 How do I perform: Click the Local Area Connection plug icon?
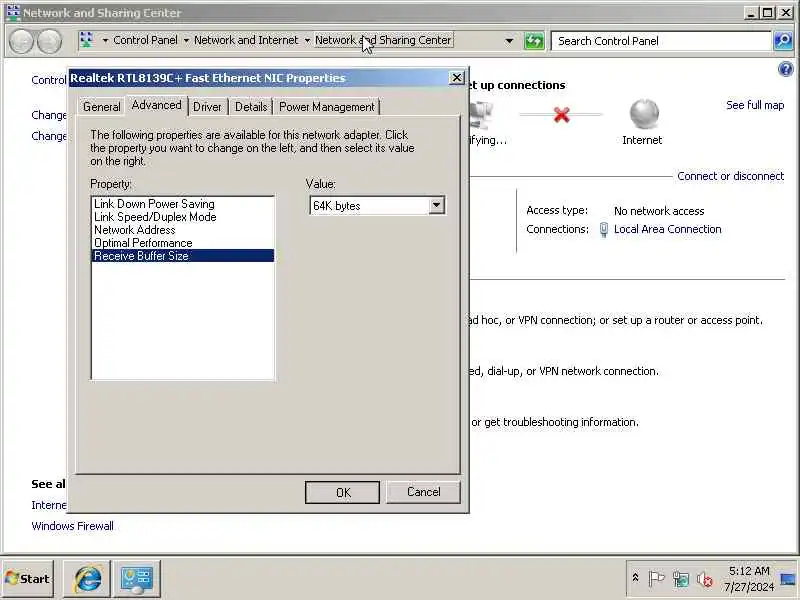[x=604, y=230]
